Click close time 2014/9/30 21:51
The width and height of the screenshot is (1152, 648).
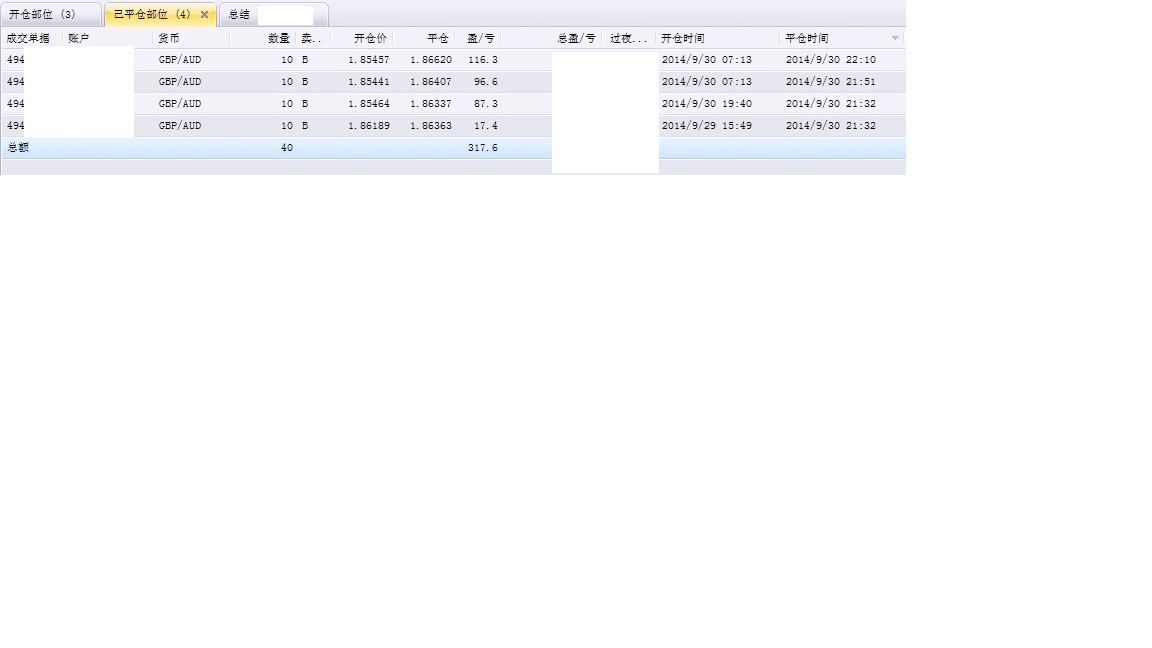(x=830, y=82)
